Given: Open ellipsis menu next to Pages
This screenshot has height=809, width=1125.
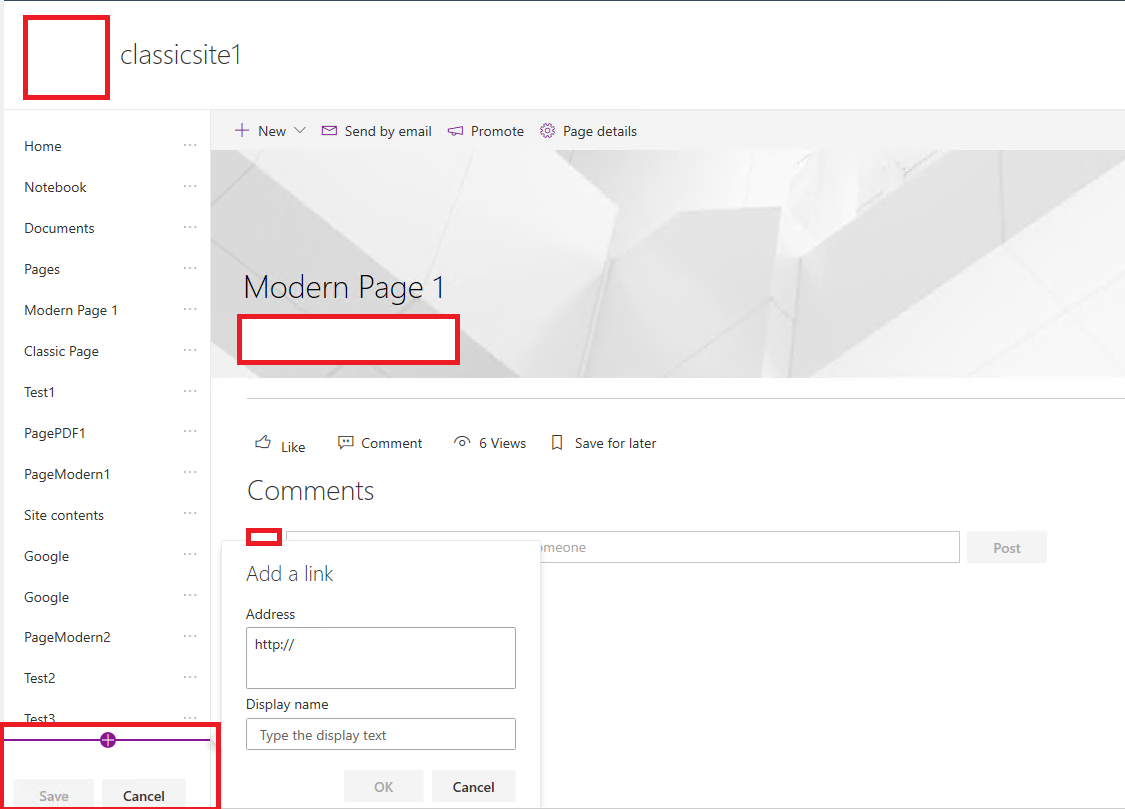Looking at the screenshot, I should tap(189, 268).
